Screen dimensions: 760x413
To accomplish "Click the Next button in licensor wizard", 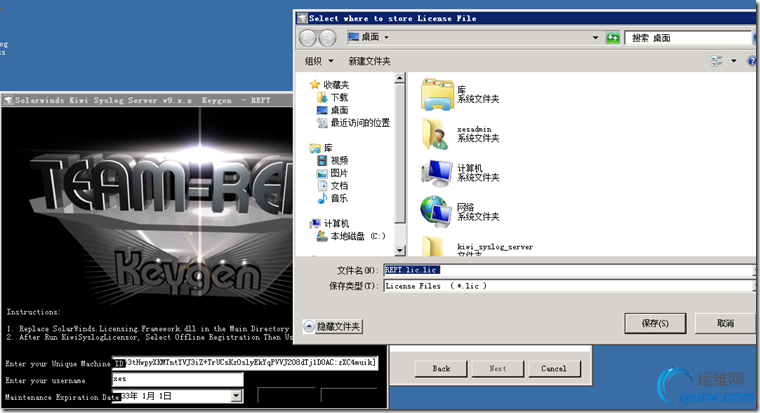I will click(498, 368).
